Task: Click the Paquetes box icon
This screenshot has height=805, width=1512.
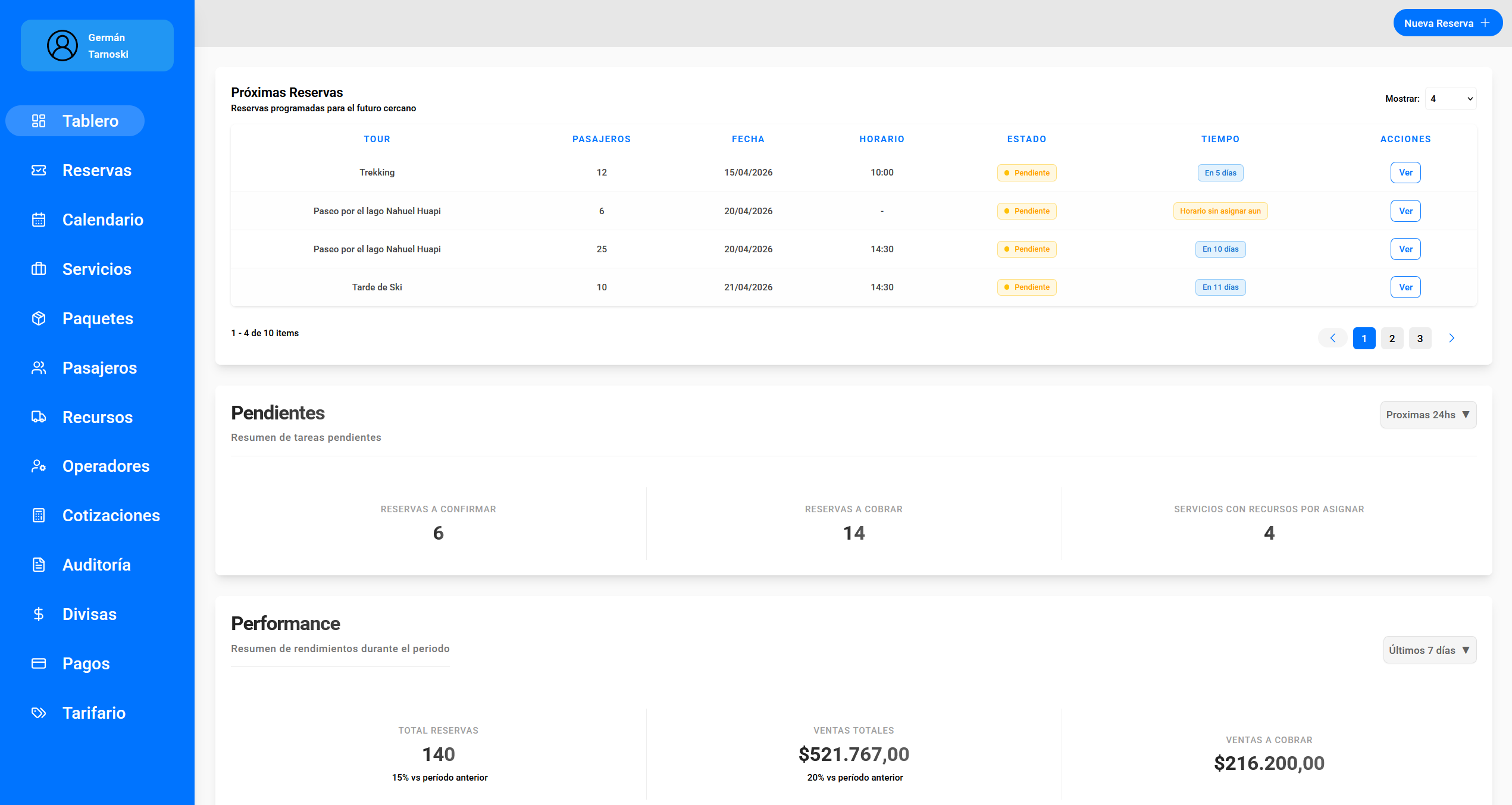Action: click(x=39, y=318)
